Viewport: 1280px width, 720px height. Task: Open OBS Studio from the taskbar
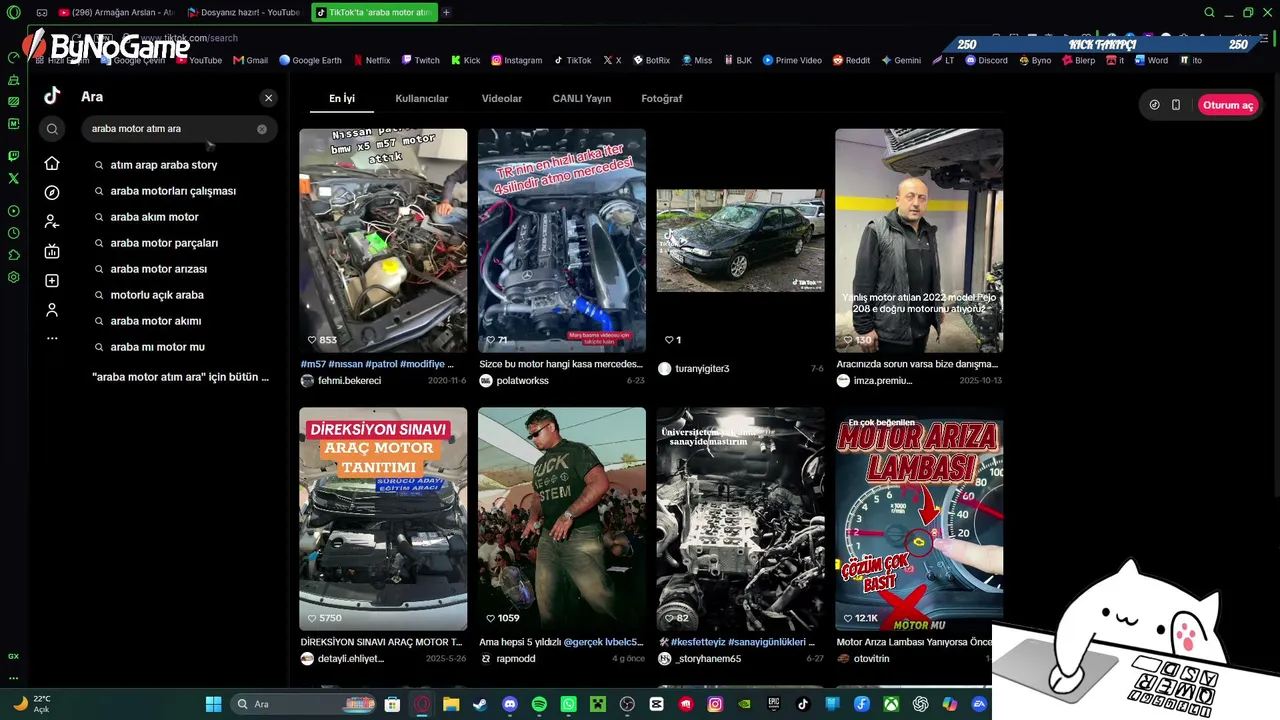(627, 704)
